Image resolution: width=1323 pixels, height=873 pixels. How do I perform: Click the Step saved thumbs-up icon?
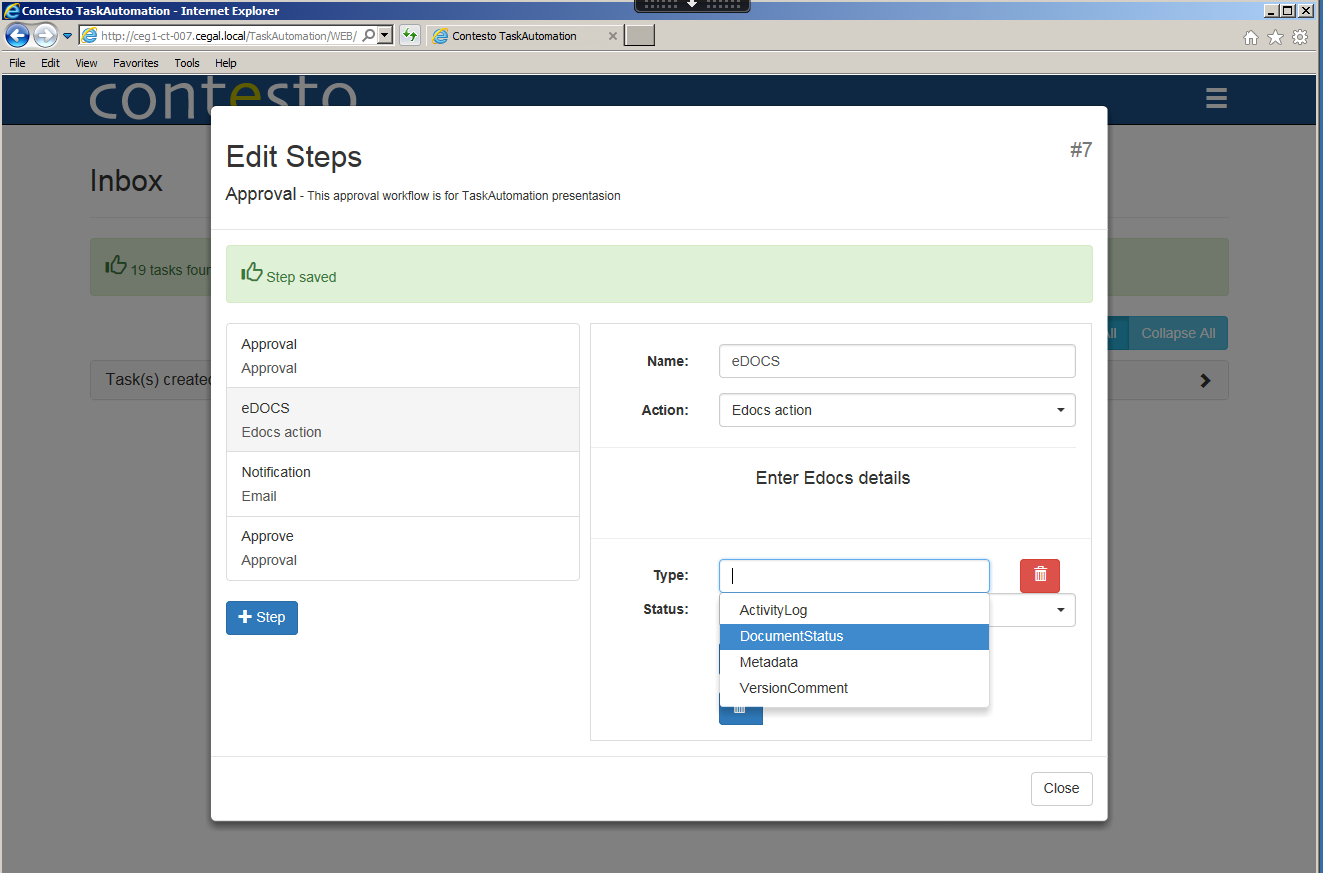pyautogui.click(x=252, y=273)
